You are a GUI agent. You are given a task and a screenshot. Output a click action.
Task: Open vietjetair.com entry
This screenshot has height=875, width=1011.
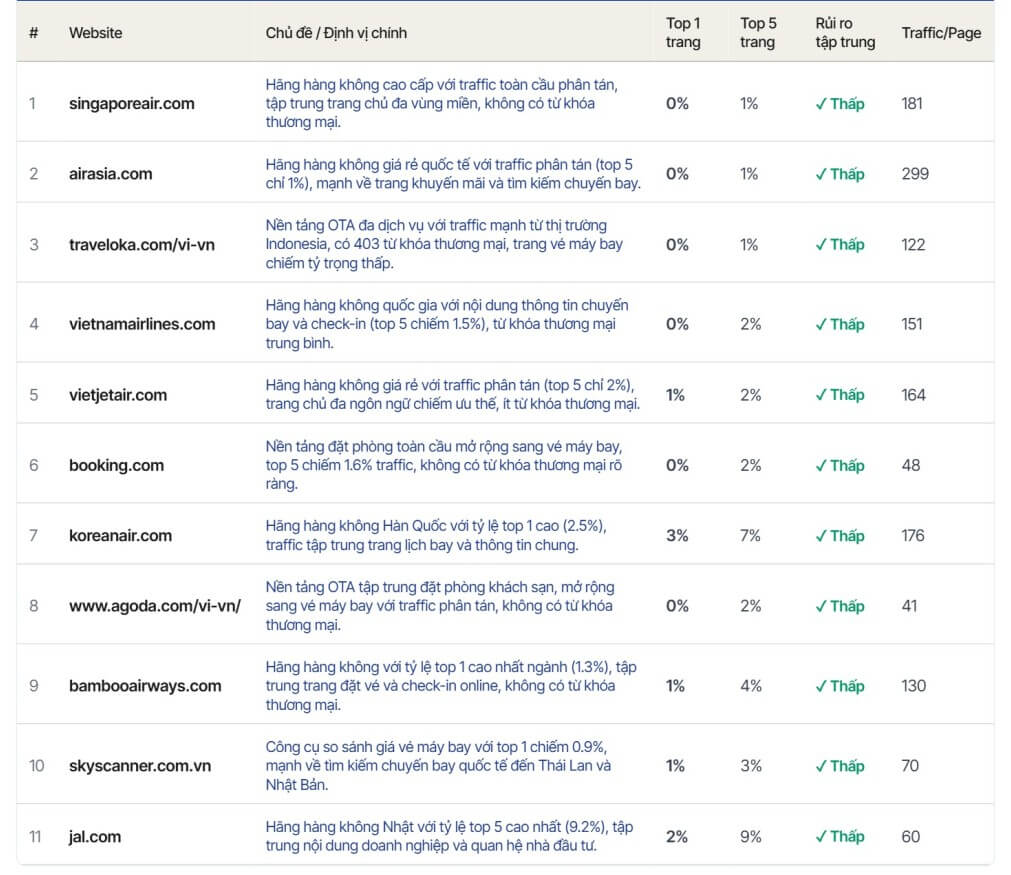pos(118,395)
